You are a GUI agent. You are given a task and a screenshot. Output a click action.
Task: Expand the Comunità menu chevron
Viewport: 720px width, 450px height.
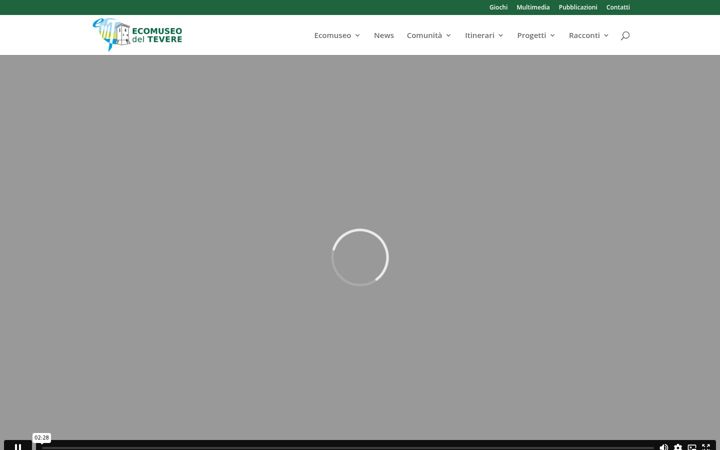click(448, 35)
